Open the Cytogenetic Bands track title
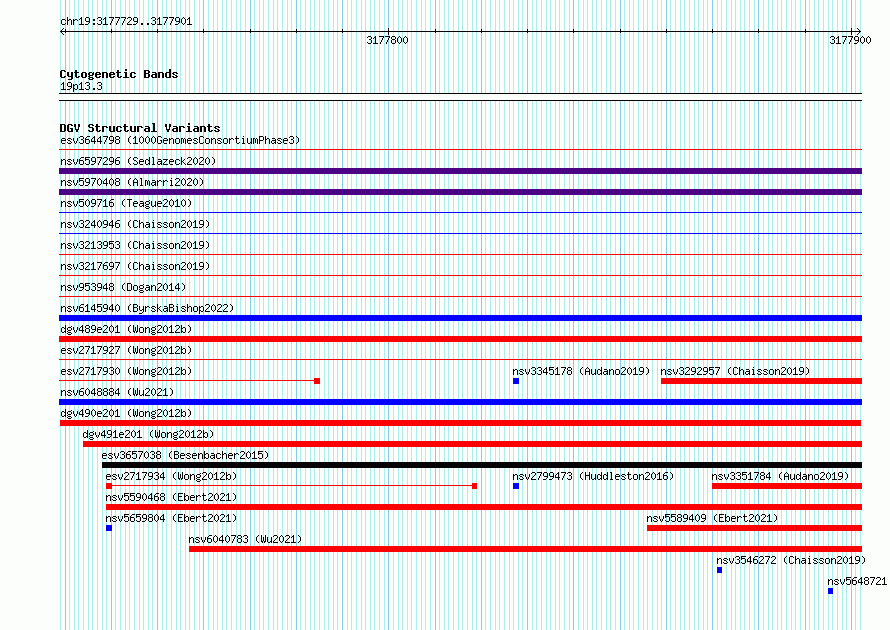 pyautogui.click(x=119, y=74)
